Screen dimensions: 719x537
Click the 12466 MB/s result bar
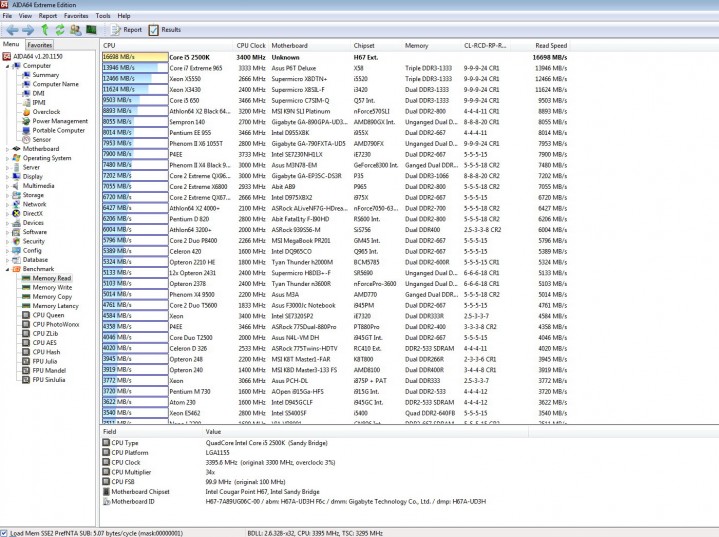(x=135, y=79)
